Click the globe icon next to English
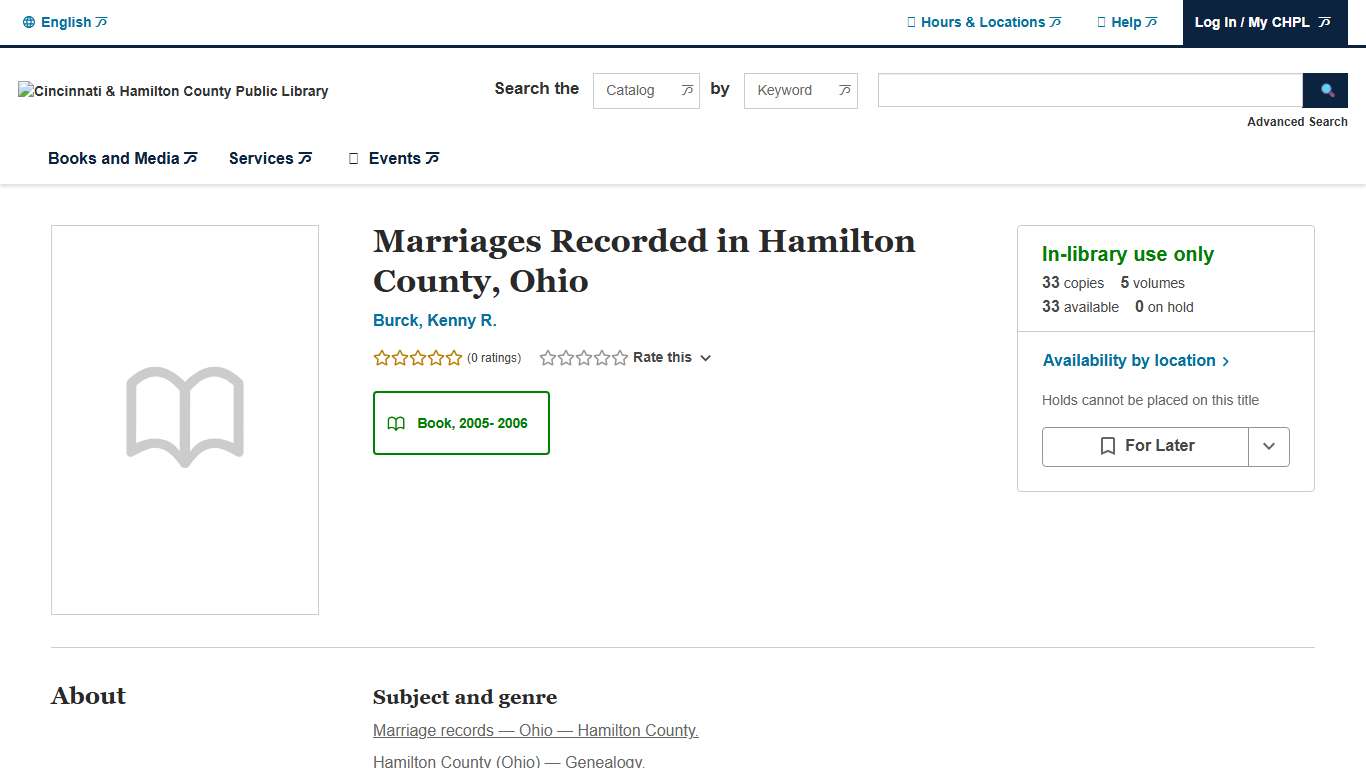This screenshot has width=1366, height=768. click(28, 21)
